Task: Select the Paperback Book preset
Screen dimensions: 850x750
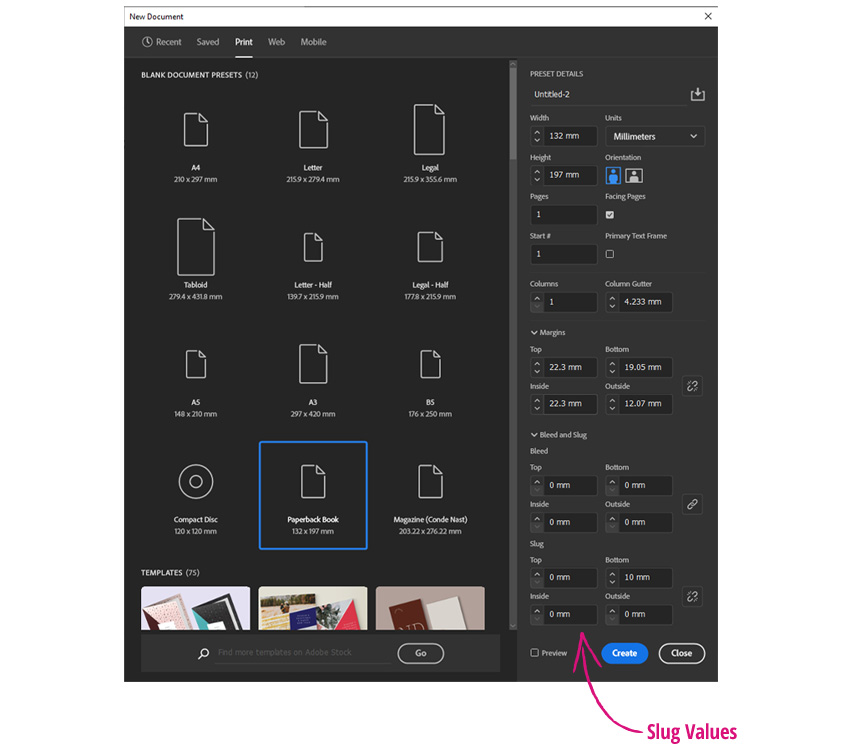Action: 313,495
